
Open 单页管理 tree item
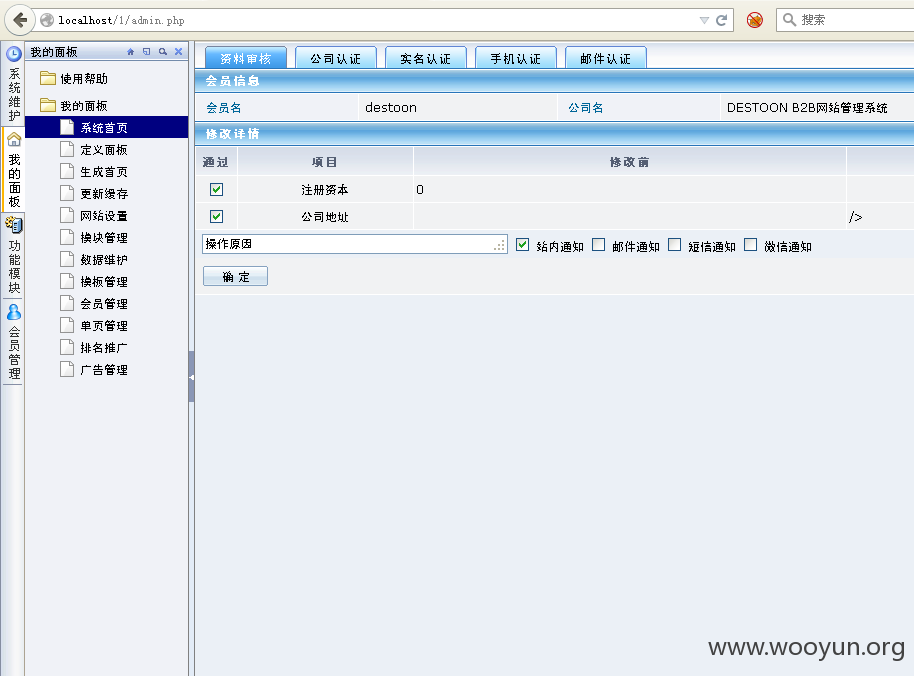pos(104,326)
